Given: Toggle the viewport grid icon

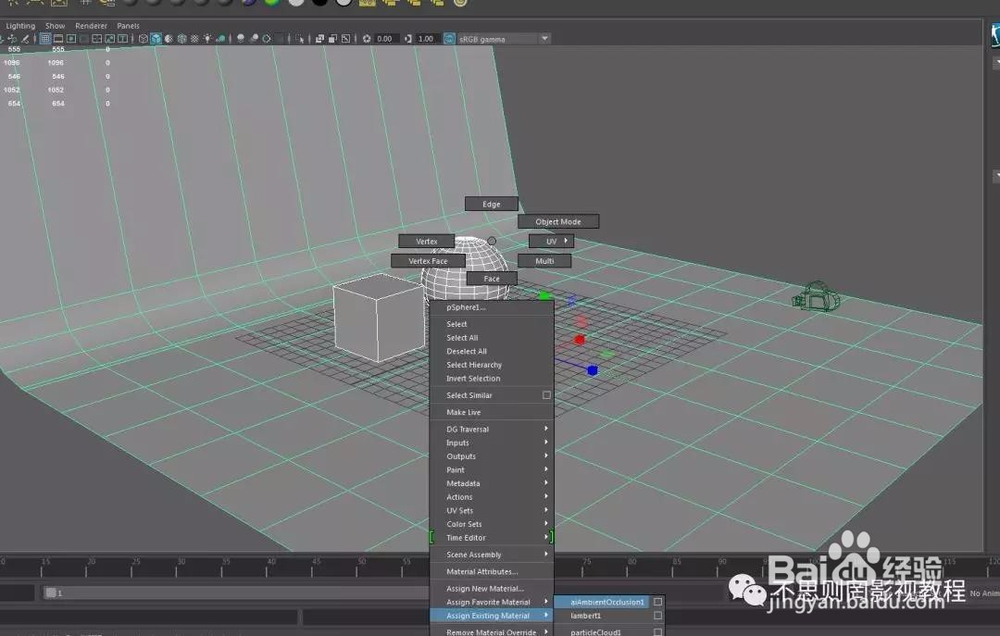Looking at the screenshot, I should pos(45,39).
